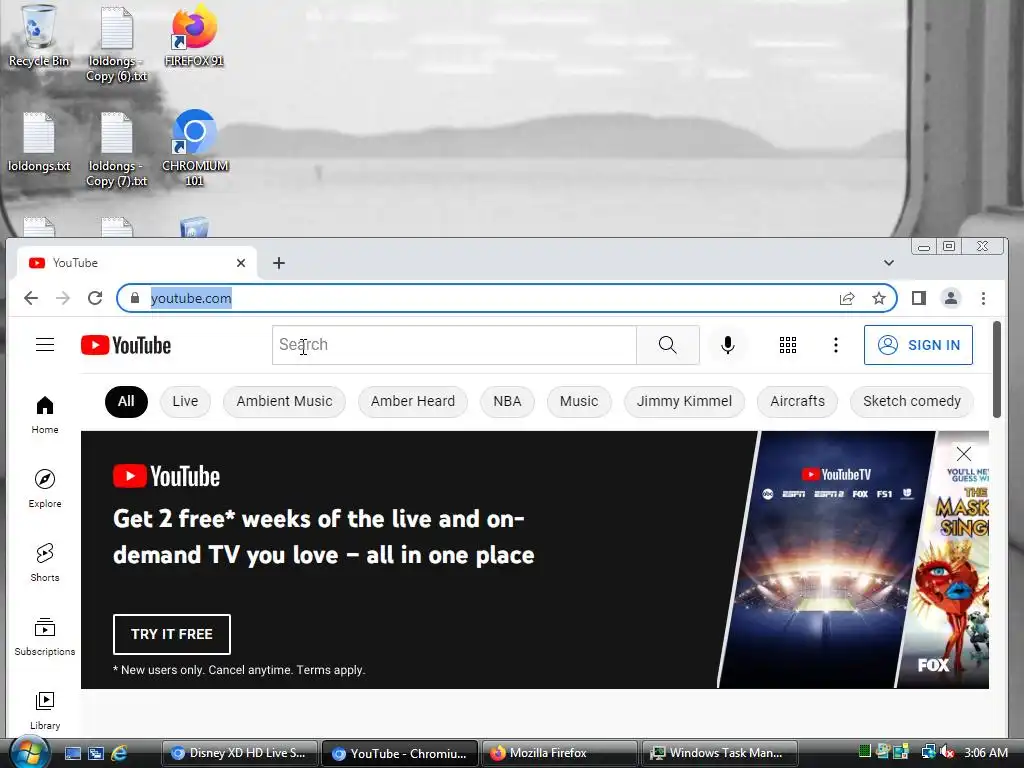The image size is (1024, 768).
Task: Go back with the browser back arrow
Action: (x=31, y=298)
